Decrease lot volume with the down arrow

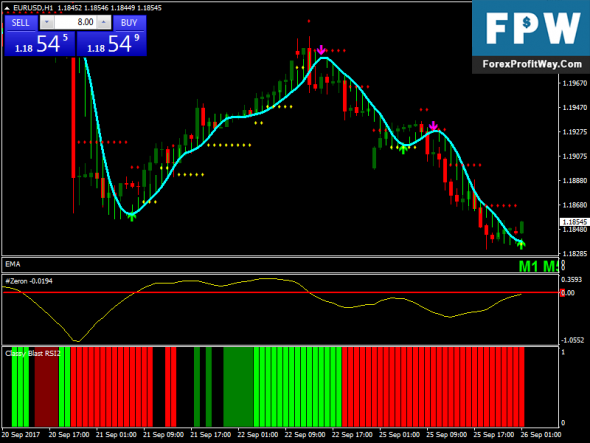(47, 22)
